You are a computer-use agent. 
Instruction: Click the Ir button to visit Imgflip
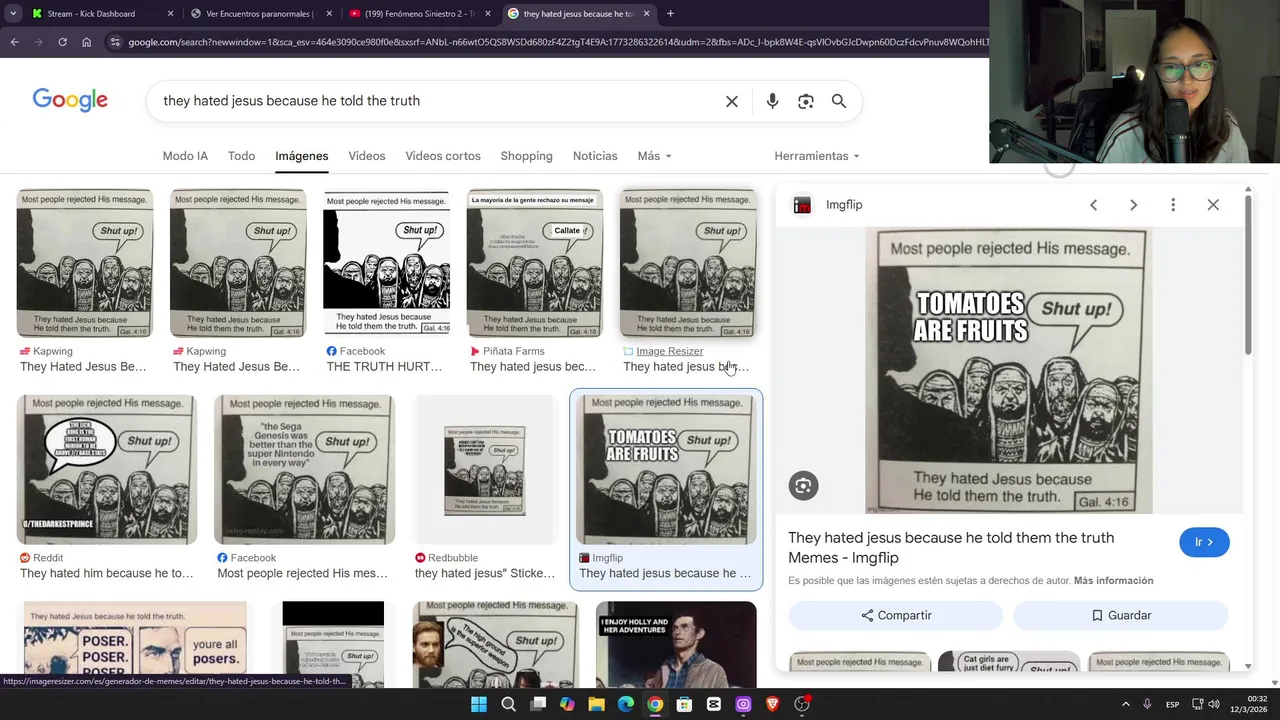coord(1204,542)
